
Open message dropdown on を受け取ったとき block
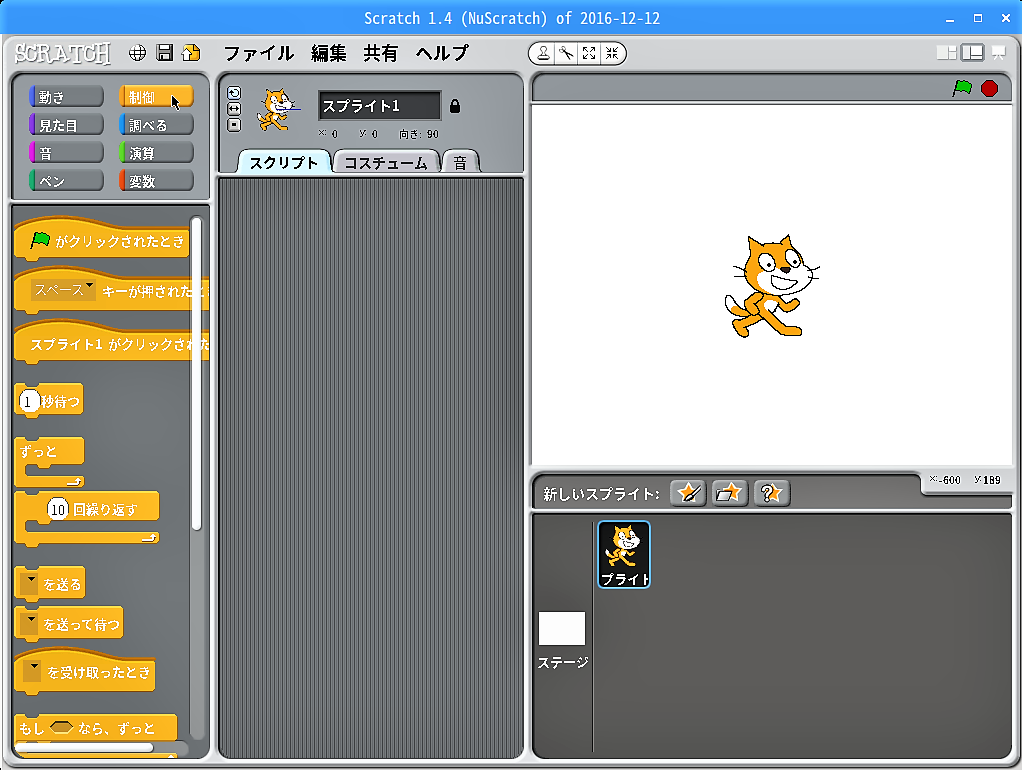(x=32, y=672)
